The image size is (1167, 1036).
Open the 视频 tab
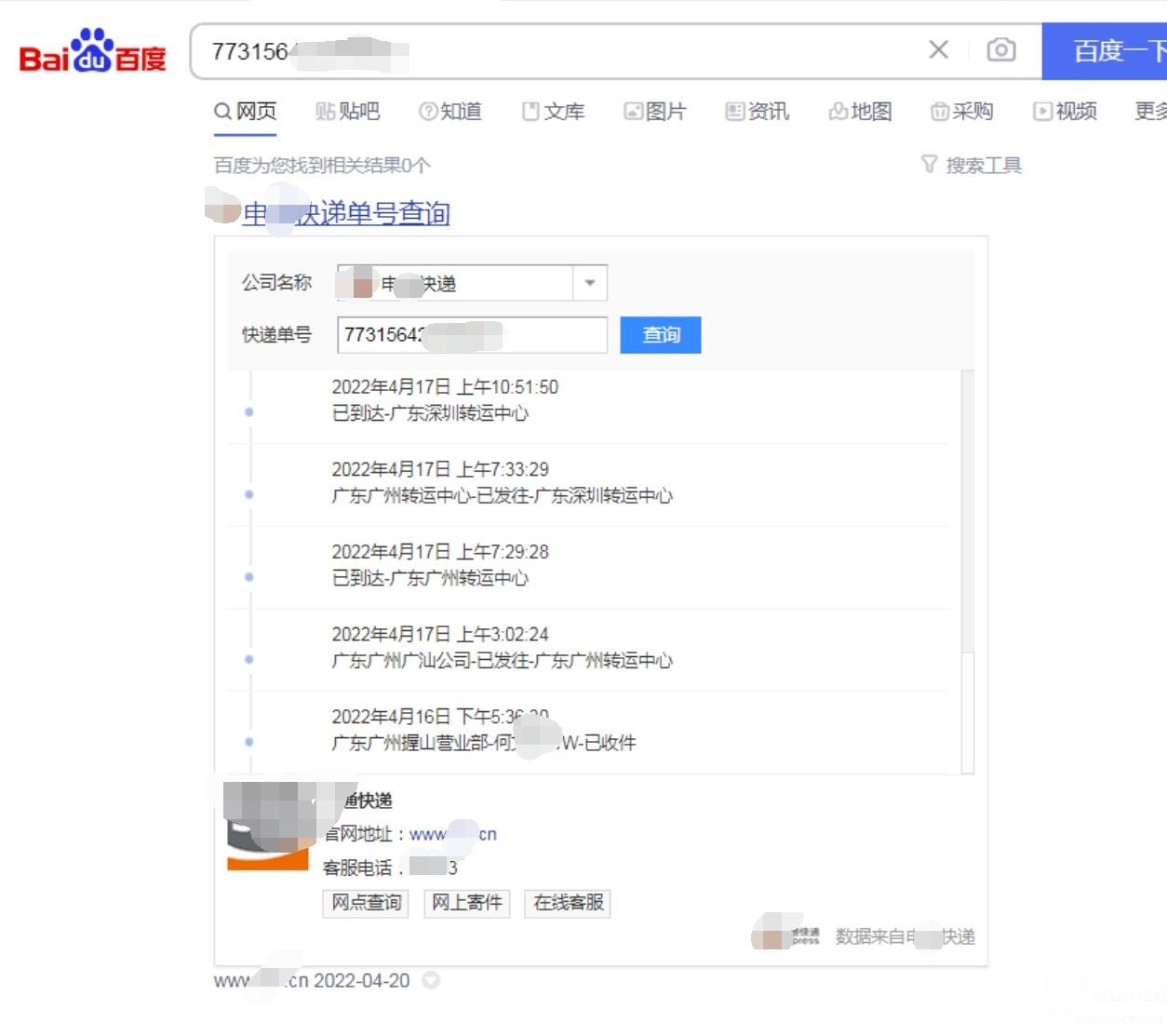1066,112
